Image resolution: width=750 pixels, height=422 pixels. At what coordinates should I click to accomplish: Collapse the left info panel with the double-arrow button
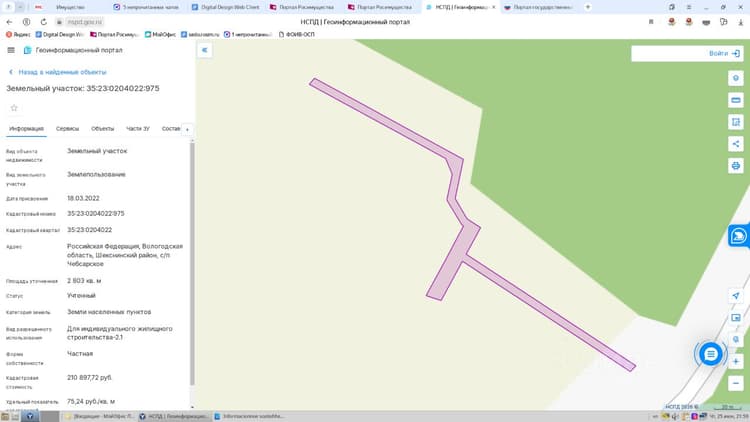[x=205, y=50]
